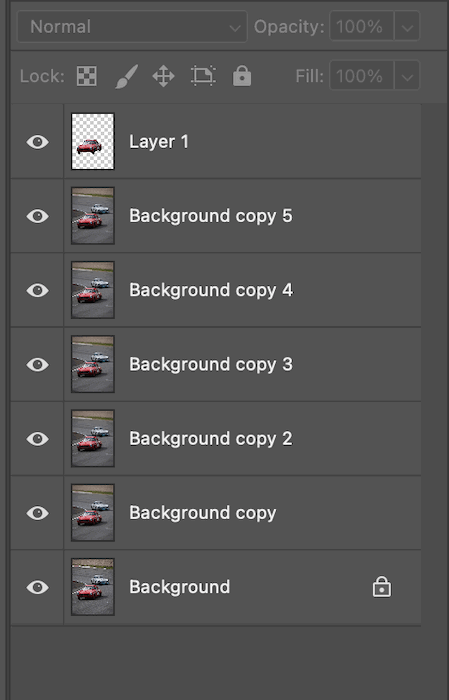Click the lock transparent pixels icon
Viewport: 449px width, 700px height.
[87, 76]
